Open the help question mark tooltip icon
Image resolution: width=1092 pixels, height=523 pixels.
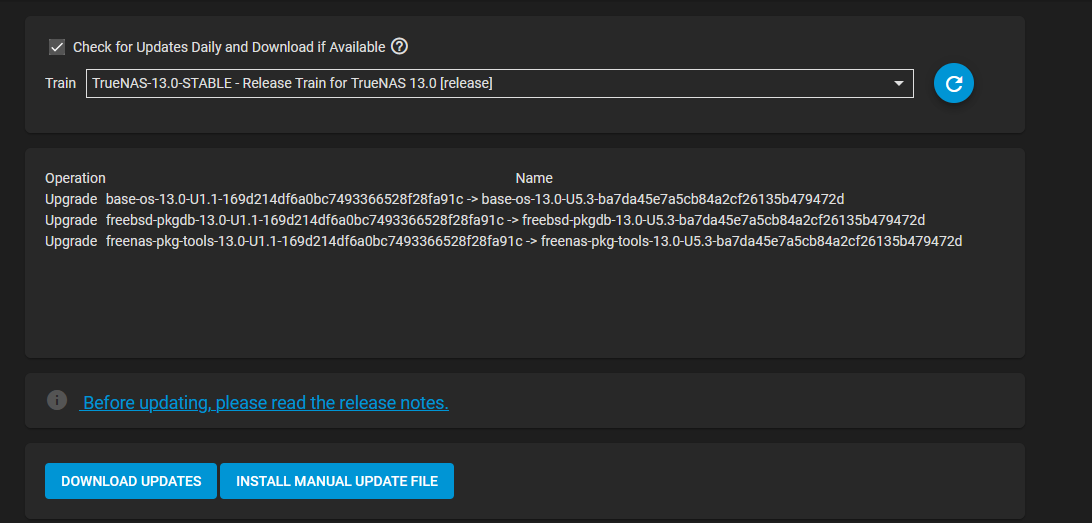[399, 47]
